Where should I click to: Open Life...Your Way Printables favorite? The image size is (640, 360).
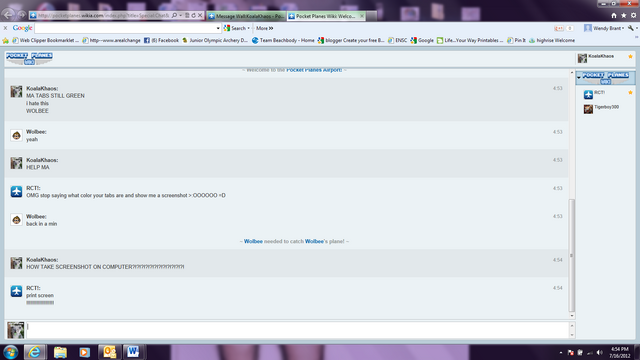pyautogui.click(x=470, y=40)
